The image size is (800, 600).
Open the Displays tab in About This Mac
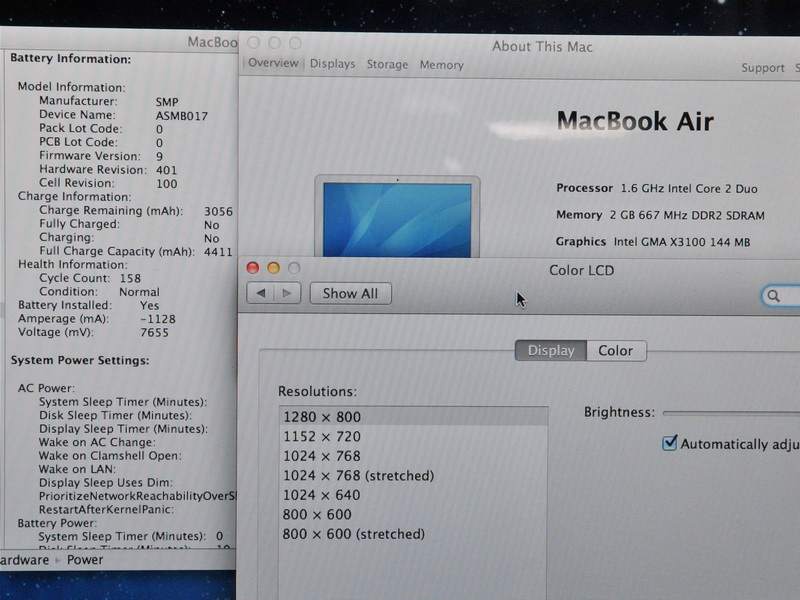pyautogui.click(x=333, y=64)
